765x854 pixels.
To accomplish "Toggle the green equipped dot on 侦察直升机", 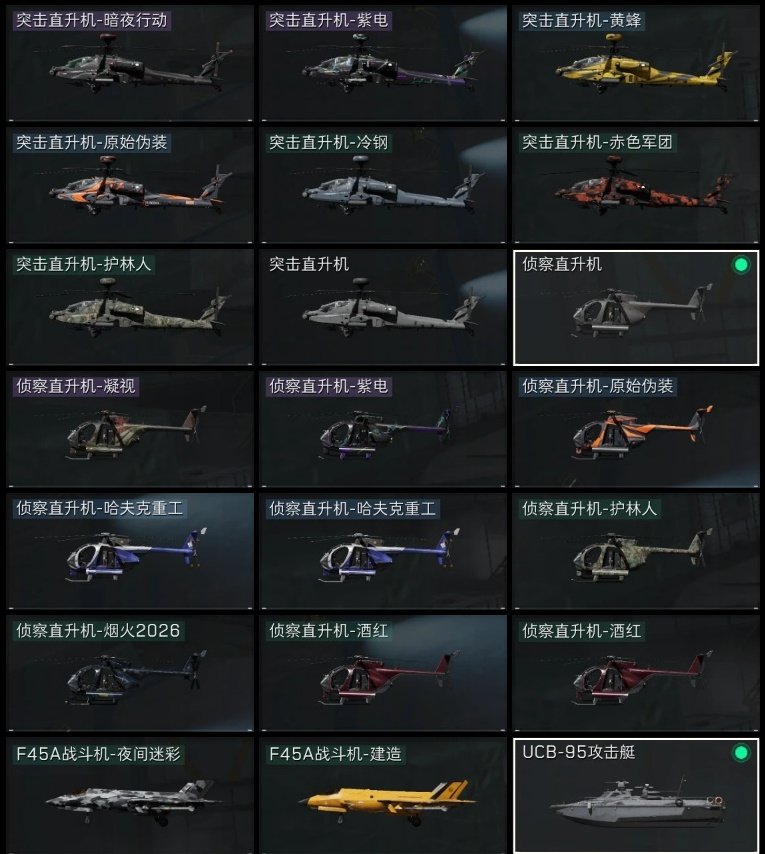I will point(741,265).
